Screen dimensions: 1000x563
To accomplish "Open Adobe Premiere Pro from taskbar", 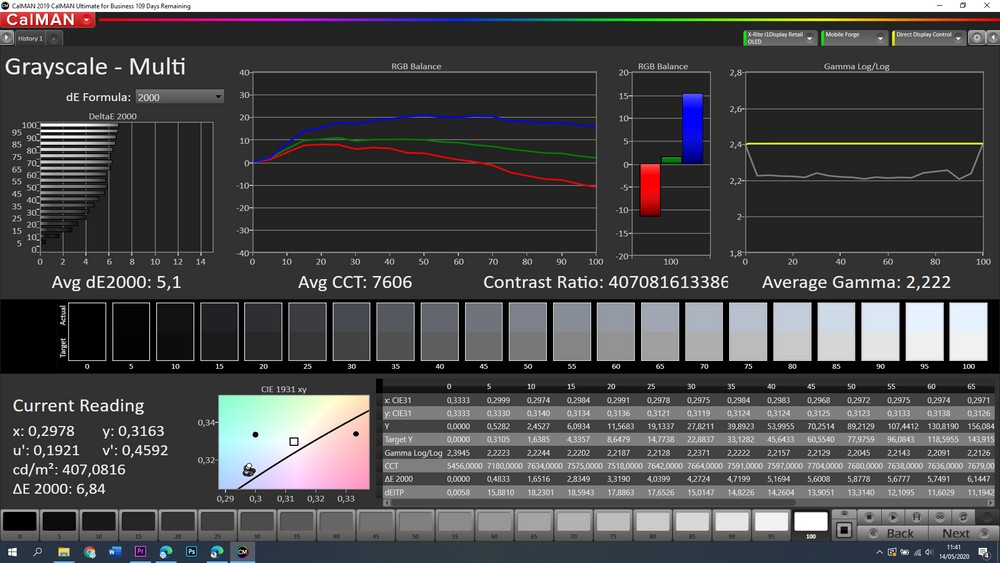I will point(140,552).
